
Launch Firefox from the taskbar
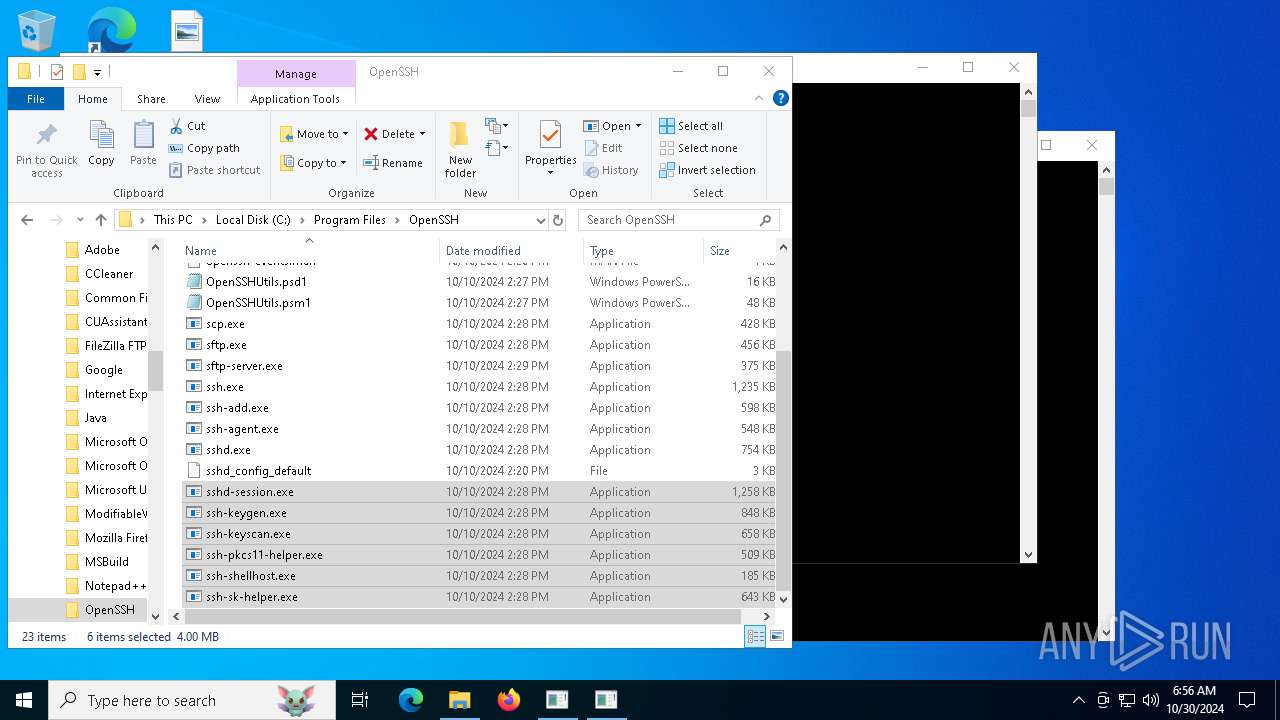[509, 700]
